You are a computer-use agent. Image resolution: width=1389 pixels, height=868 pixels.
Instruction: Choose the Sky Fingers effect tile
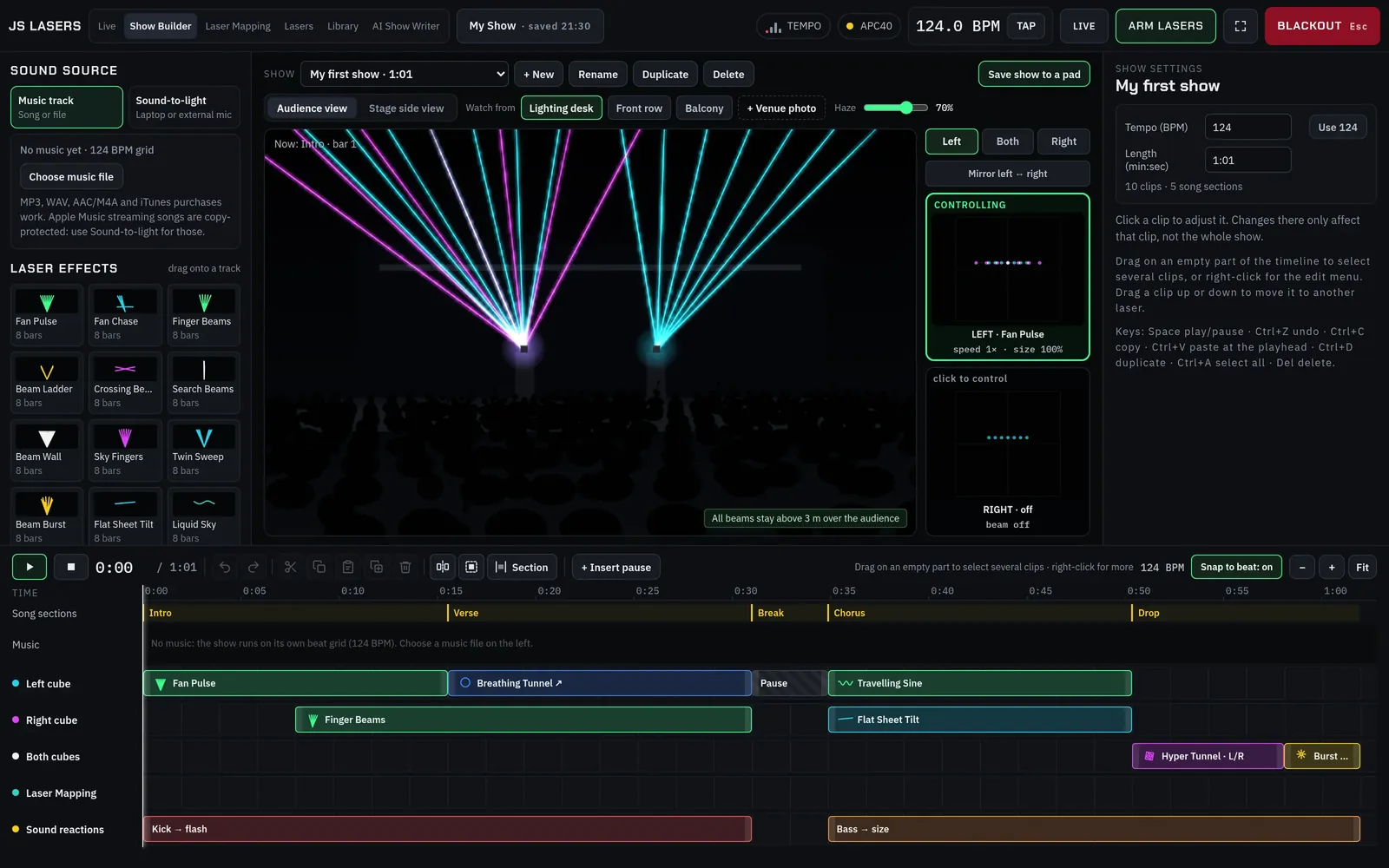125,451
